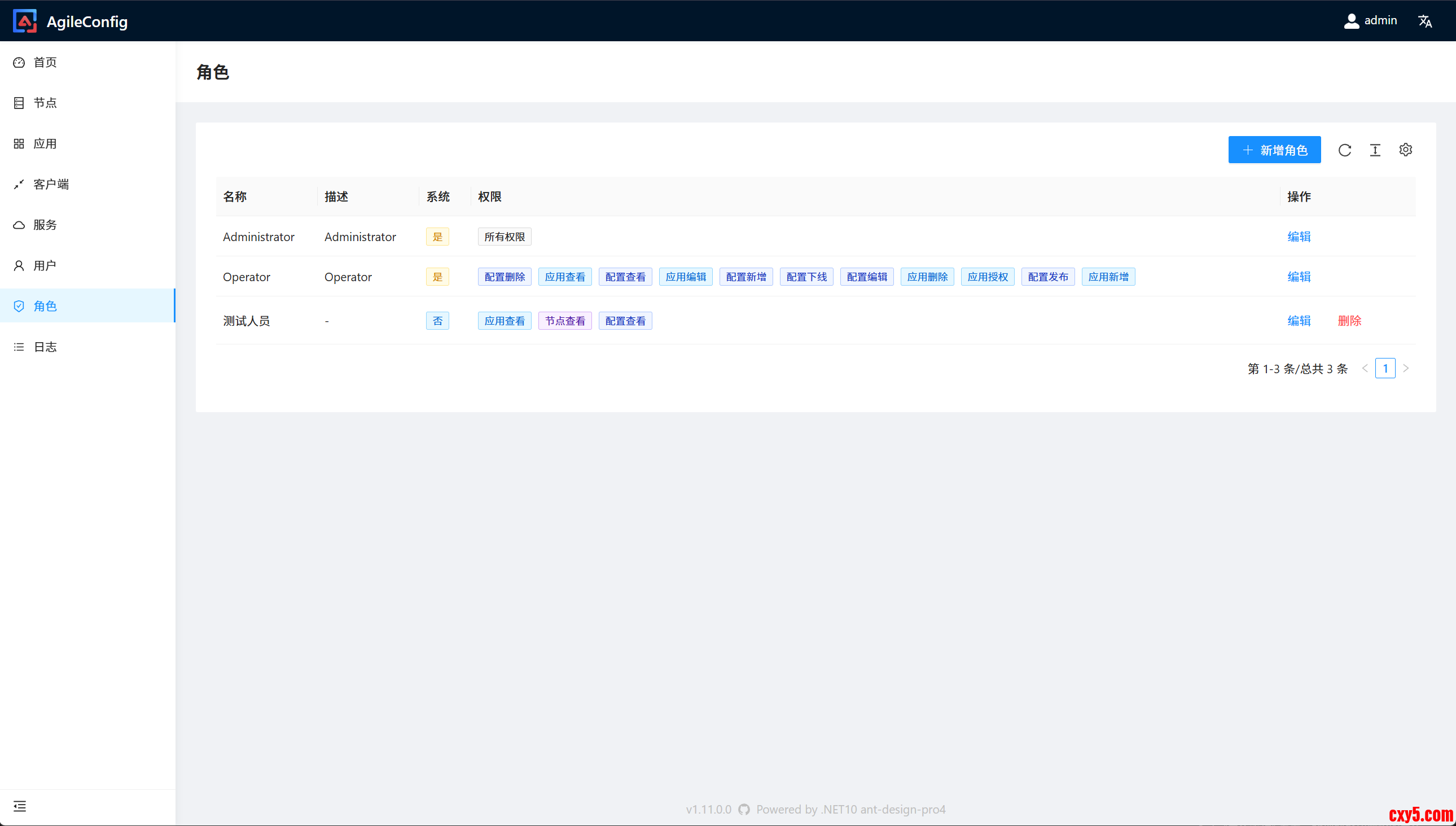The width and height of the screenshot is (1456, 826).
Task: Go to next page arrow
Action: [1406, 368]
